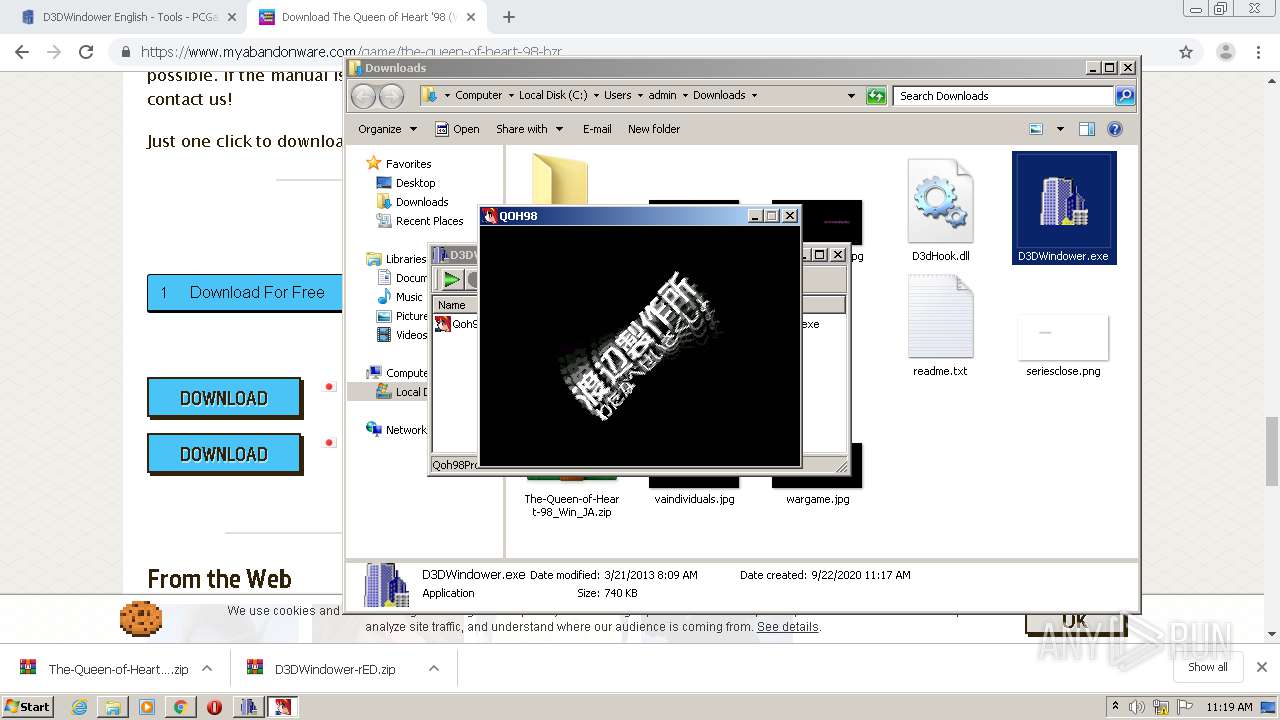Select vaindividuals.jpg file label

[694, 499]
